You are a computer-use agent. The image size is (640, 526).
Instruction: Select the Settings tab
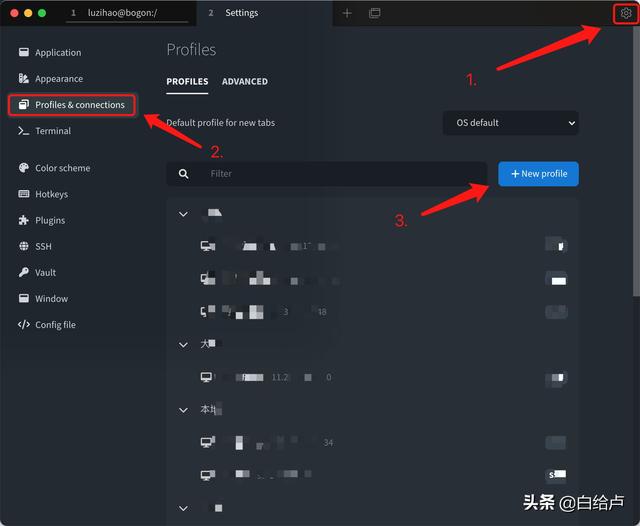point(264,13)
